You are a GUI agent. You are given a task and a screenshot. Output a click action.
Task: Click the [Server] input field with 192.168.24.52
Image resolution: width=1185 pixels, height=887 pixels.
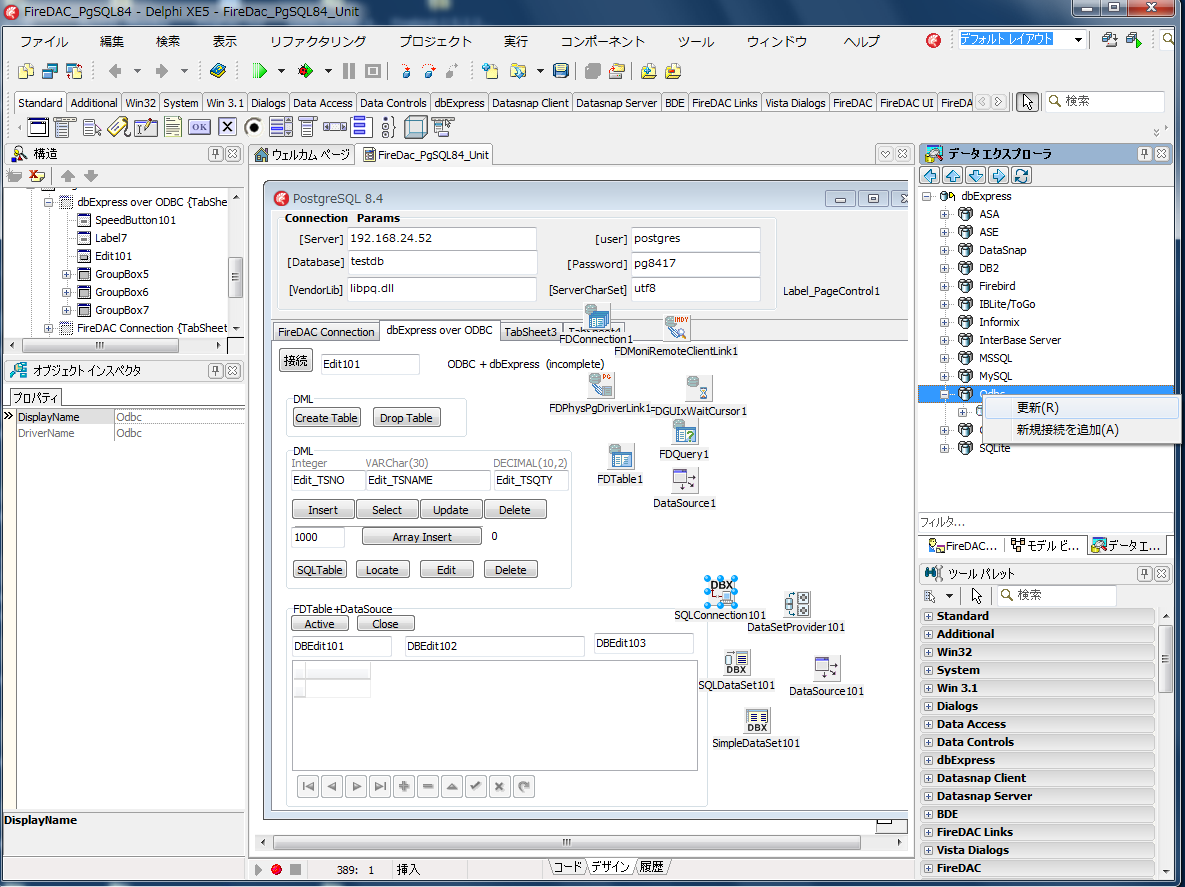pyautogui.click(x=441, y=239)
